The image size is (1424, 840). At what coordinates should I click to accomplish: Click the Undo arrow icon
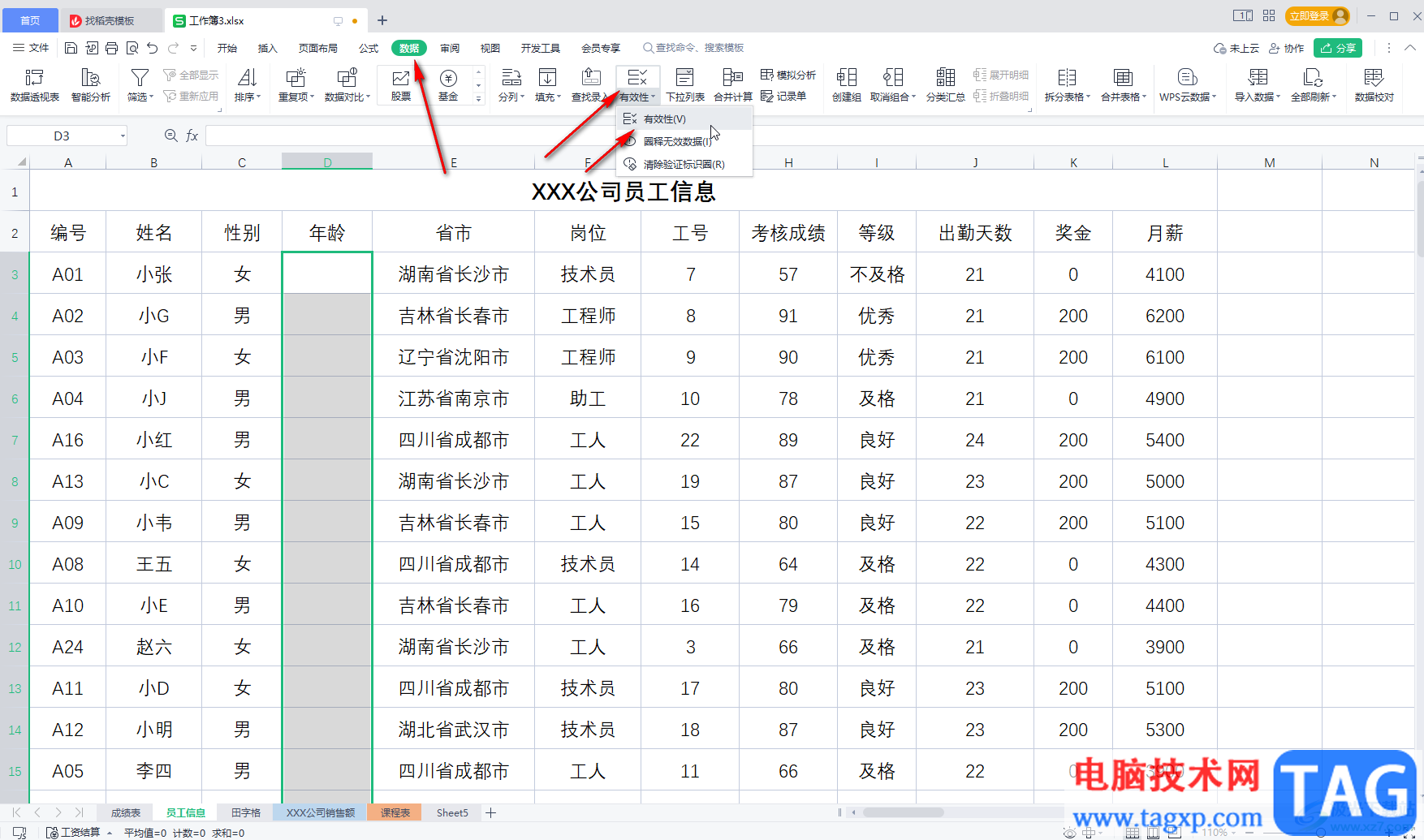153,48
